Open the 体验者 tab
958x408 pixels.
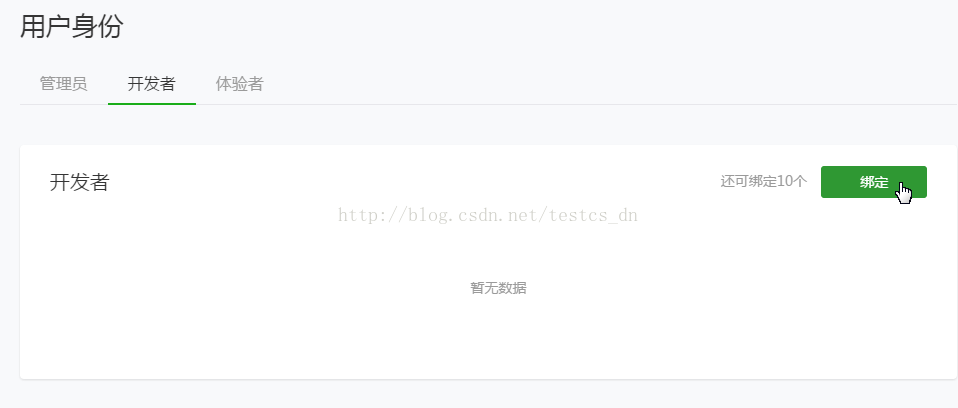[240, 84]
